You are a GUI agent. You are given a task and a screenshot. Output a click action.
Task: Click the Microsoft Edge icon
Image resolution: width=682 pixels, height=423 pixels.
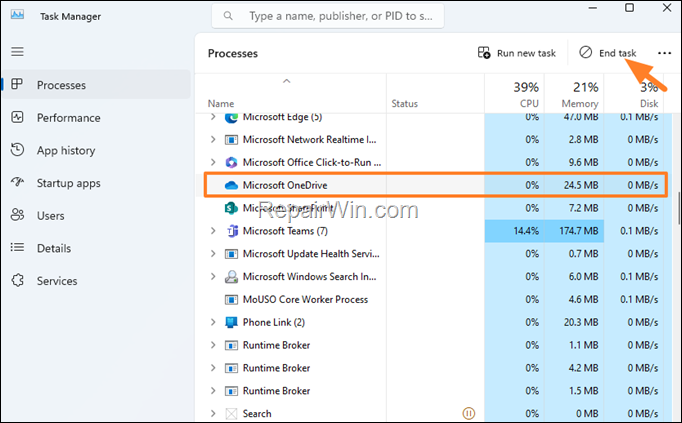[x=231, y=117]
